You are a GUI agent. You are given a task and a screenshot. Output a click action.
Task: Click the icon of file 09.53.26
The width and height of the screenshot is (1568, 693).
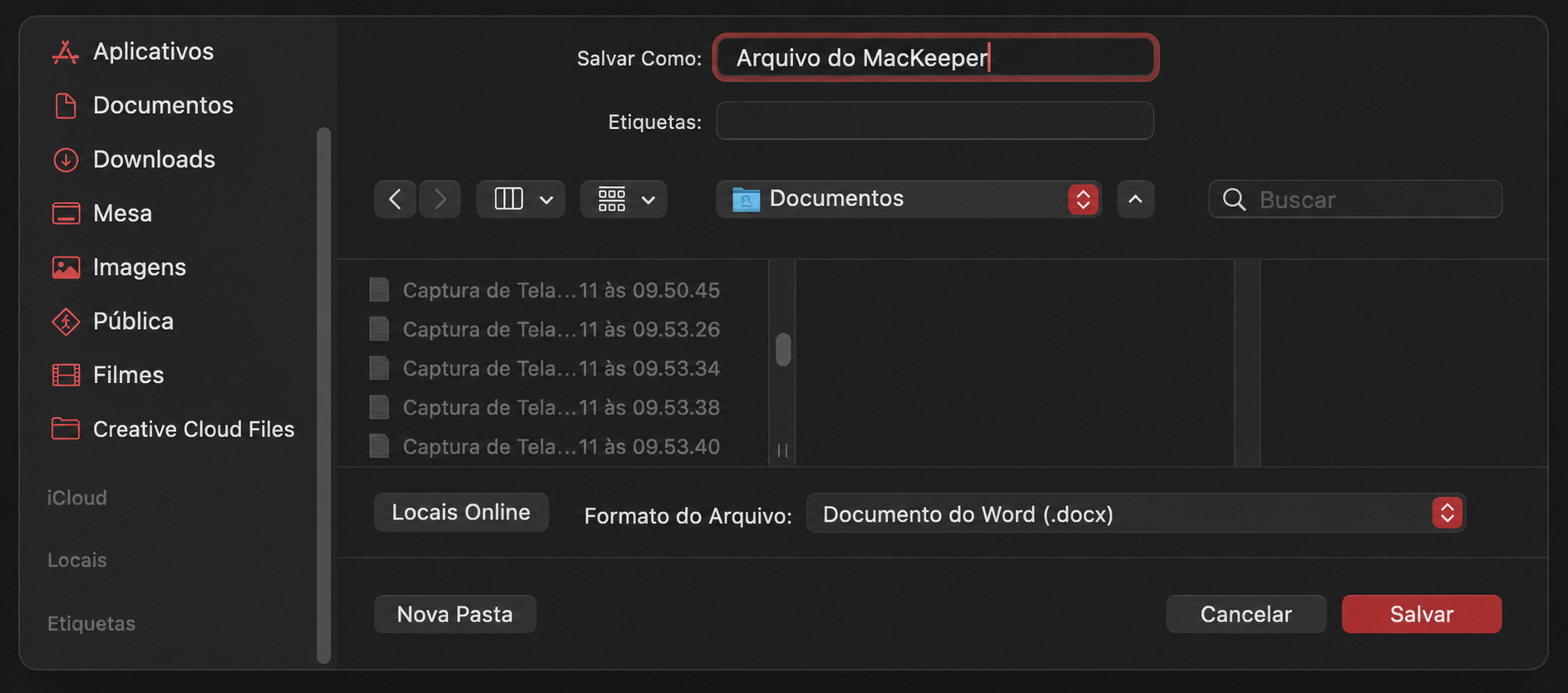tap(379, 329)
